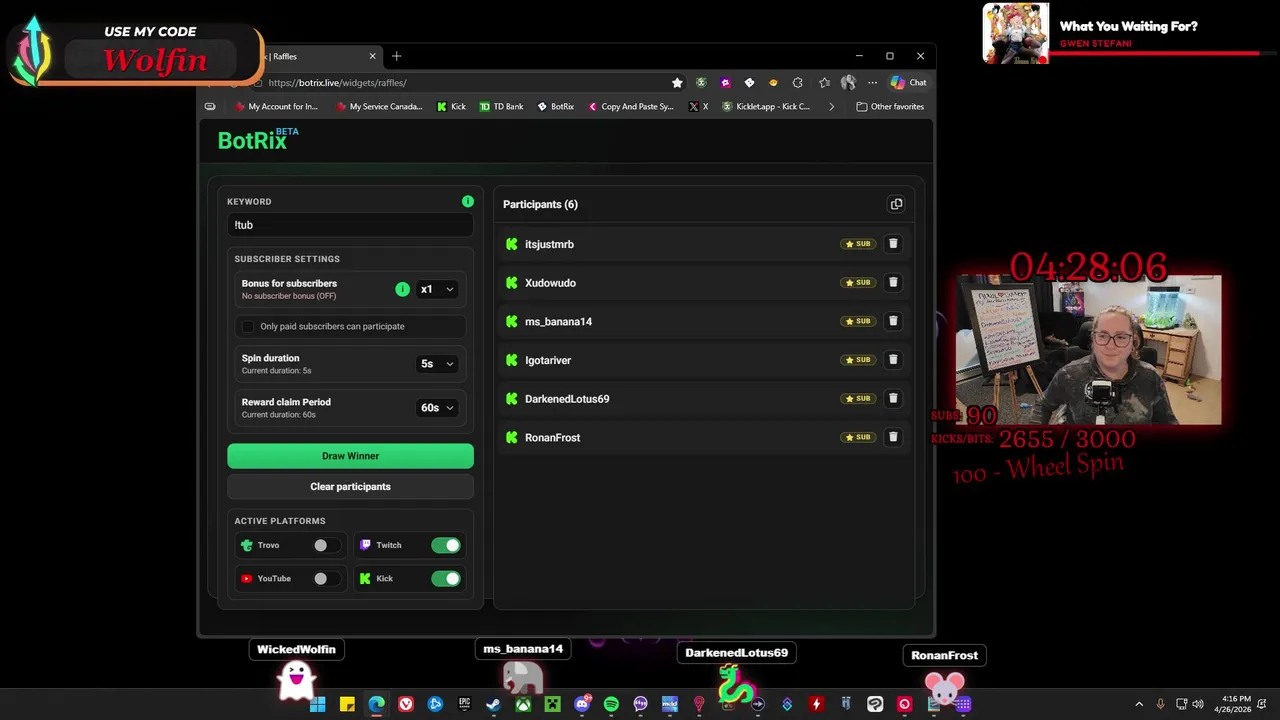Open volume control in system tray

[x=1198, y=704]
